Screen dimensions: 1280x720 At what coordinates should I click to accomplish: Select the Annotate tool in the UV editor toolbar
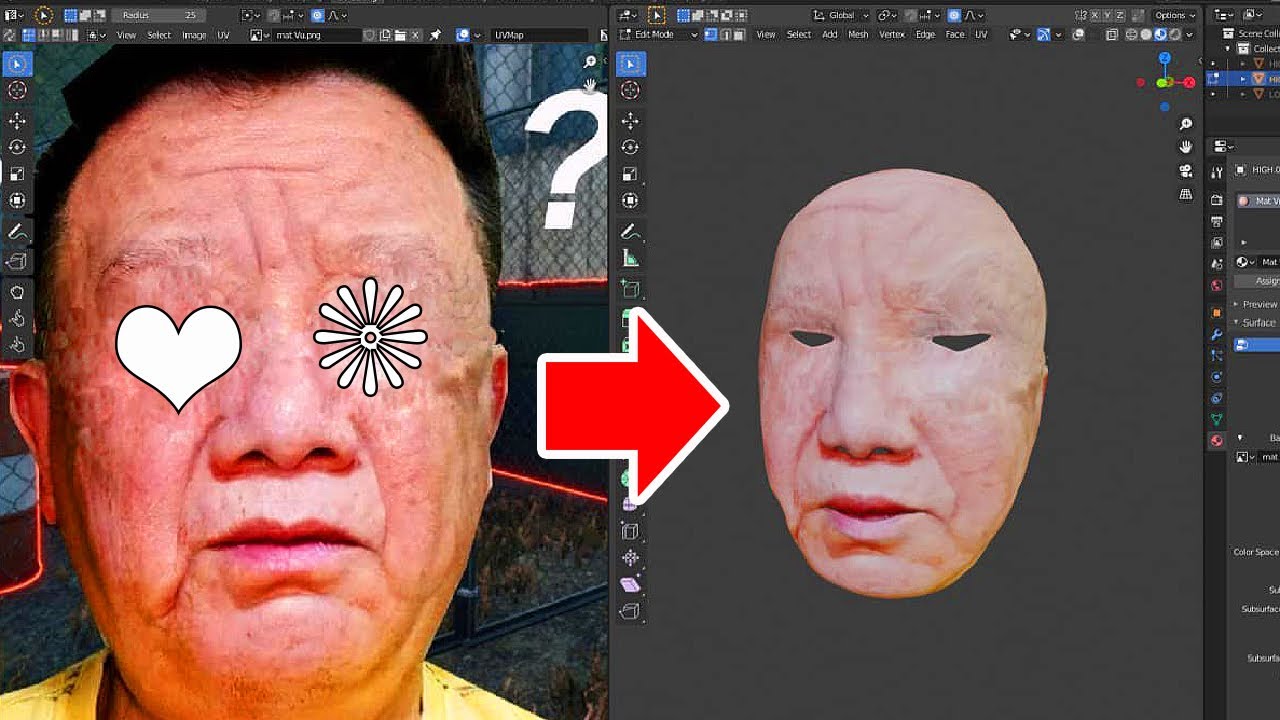[x=17, y=232]
